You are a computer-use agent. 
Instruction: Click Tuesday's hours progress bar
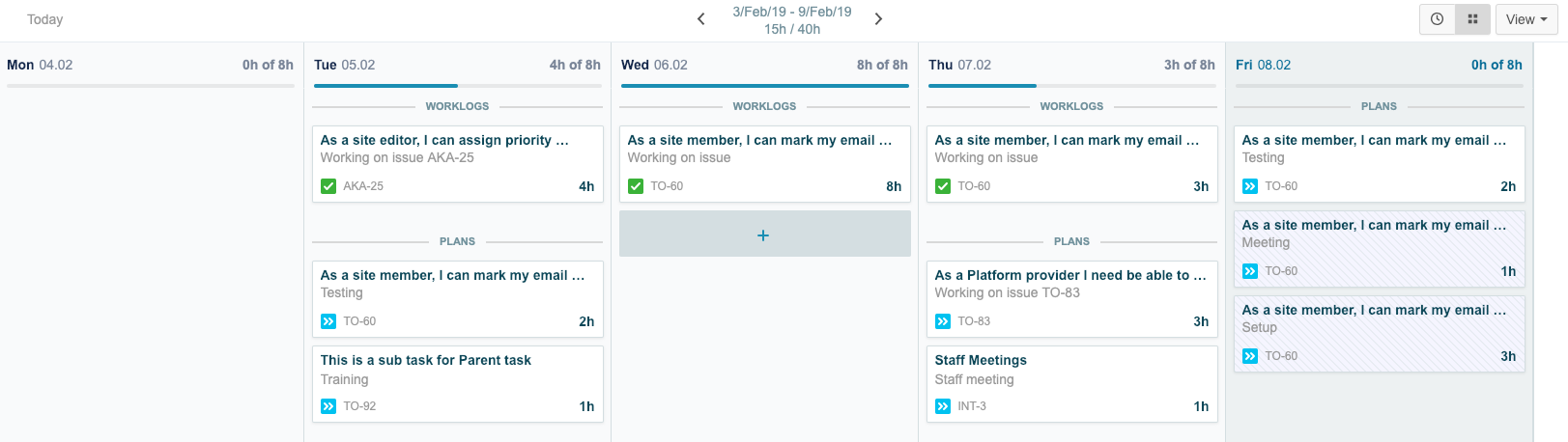457,86
